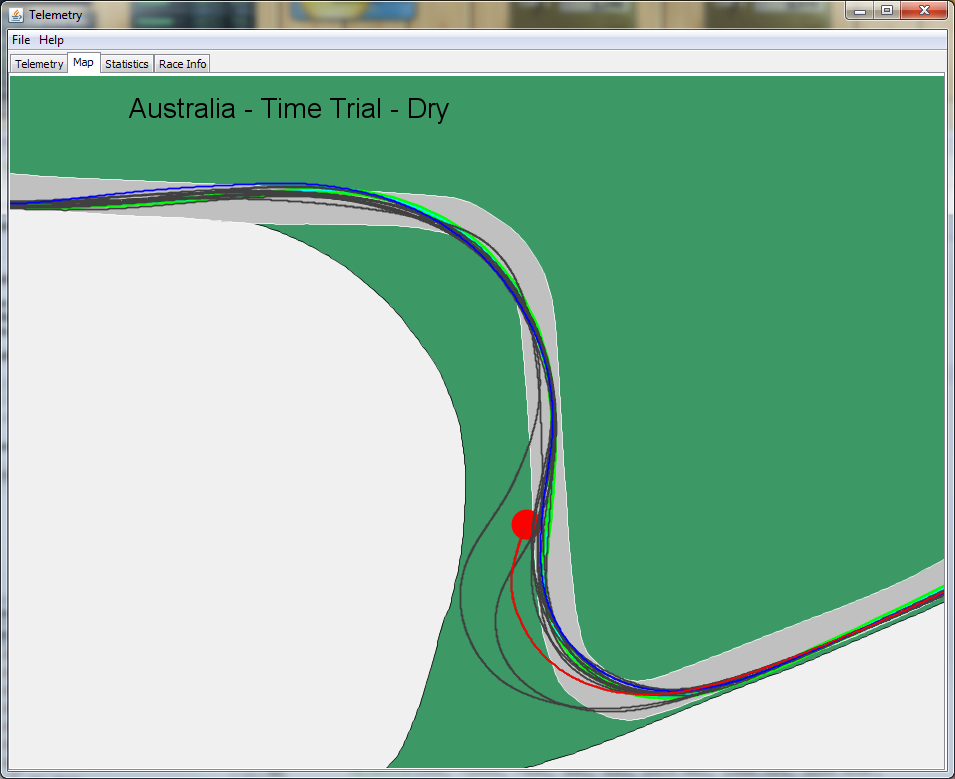Viewport: 955px width, 779px height.
Task: Click the red car position marker
Action: tap(524, 524)
